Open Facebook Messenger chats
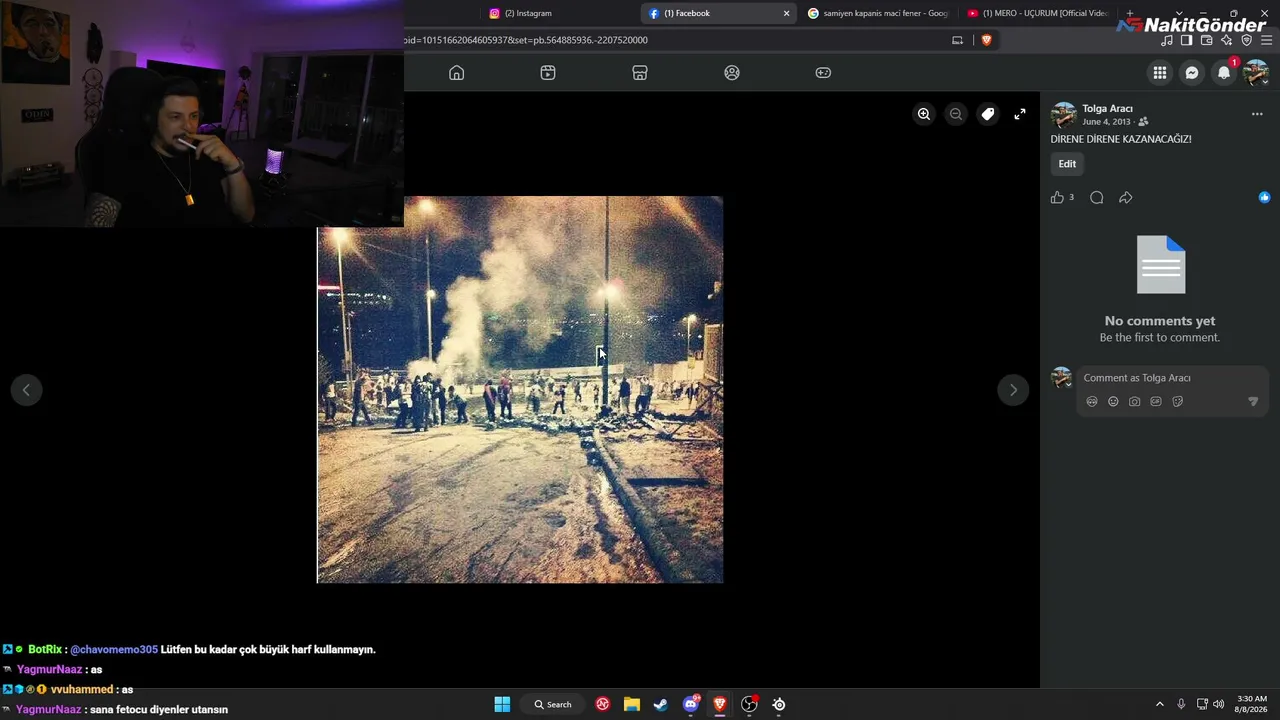Viewport: 1280px width, 720px height. click(1192, 73)
